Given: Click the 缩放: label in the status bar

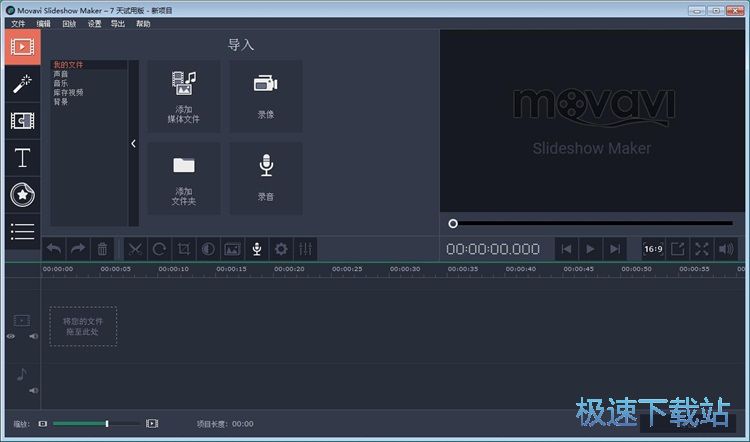Looking at the screenshot, I should coord(22,424).
